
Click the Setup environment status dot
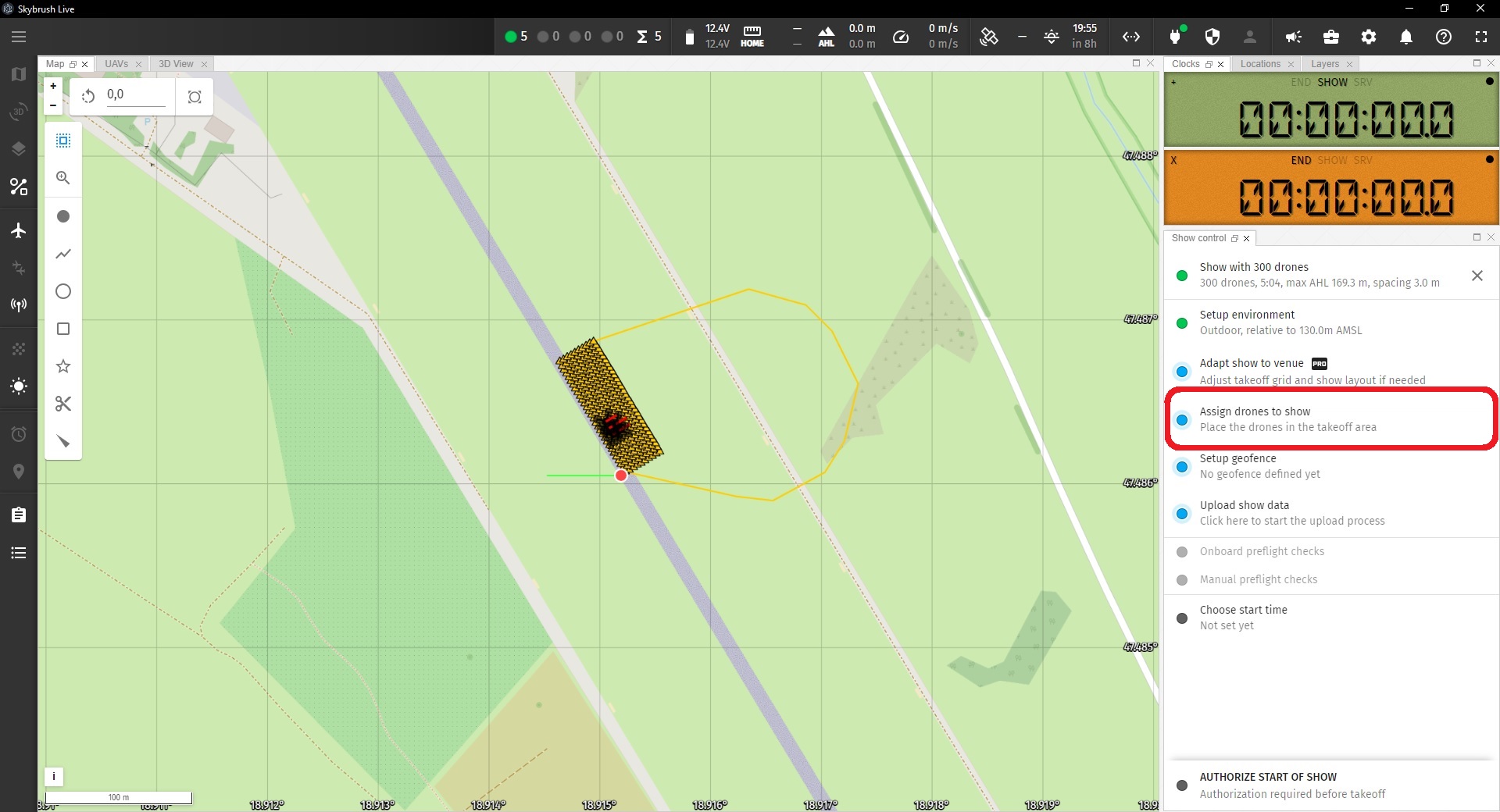click(1182, 323)
